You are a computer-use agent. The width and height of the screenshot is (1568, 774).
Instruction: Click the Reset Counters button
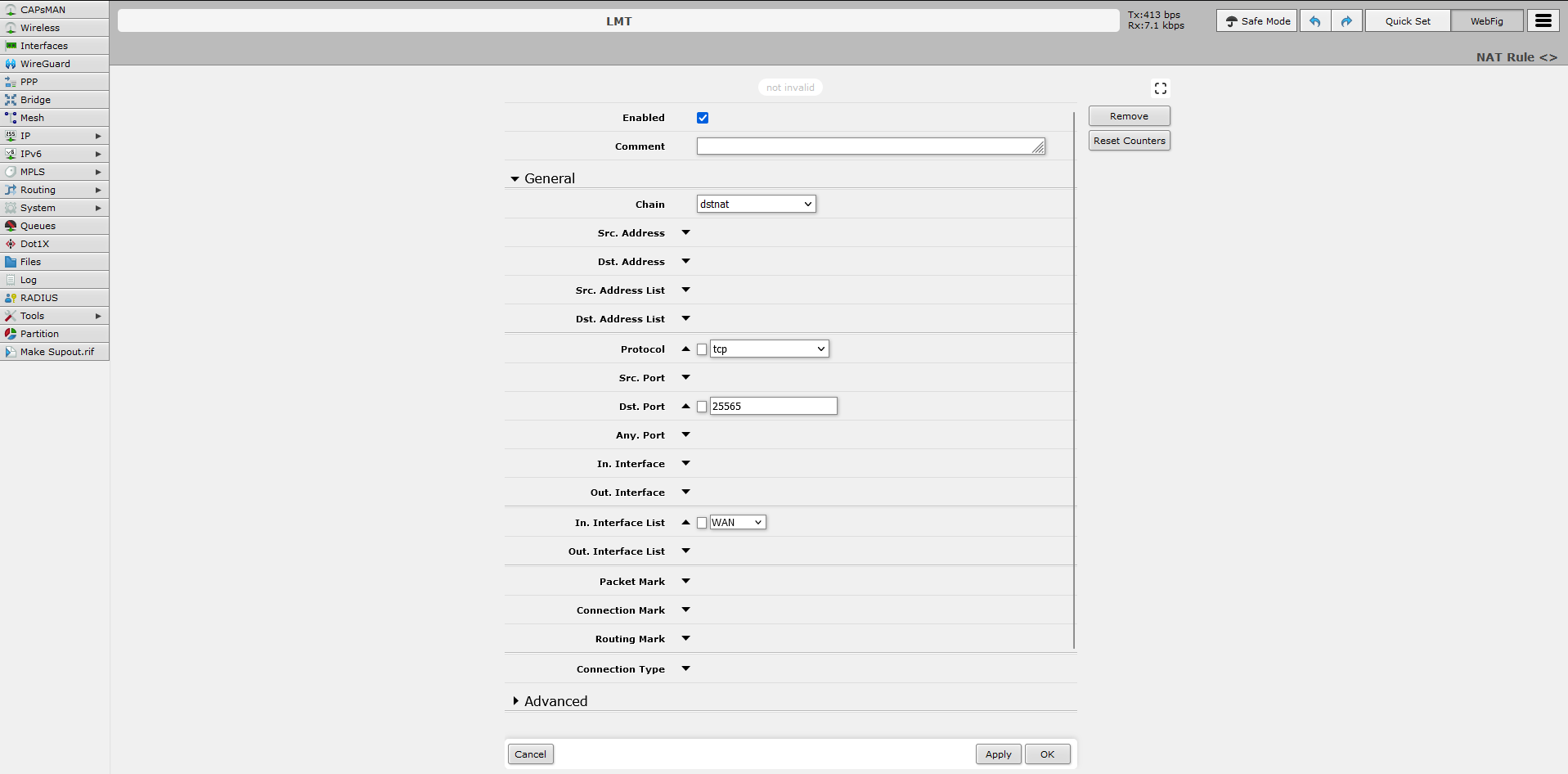coord(1129,140)
